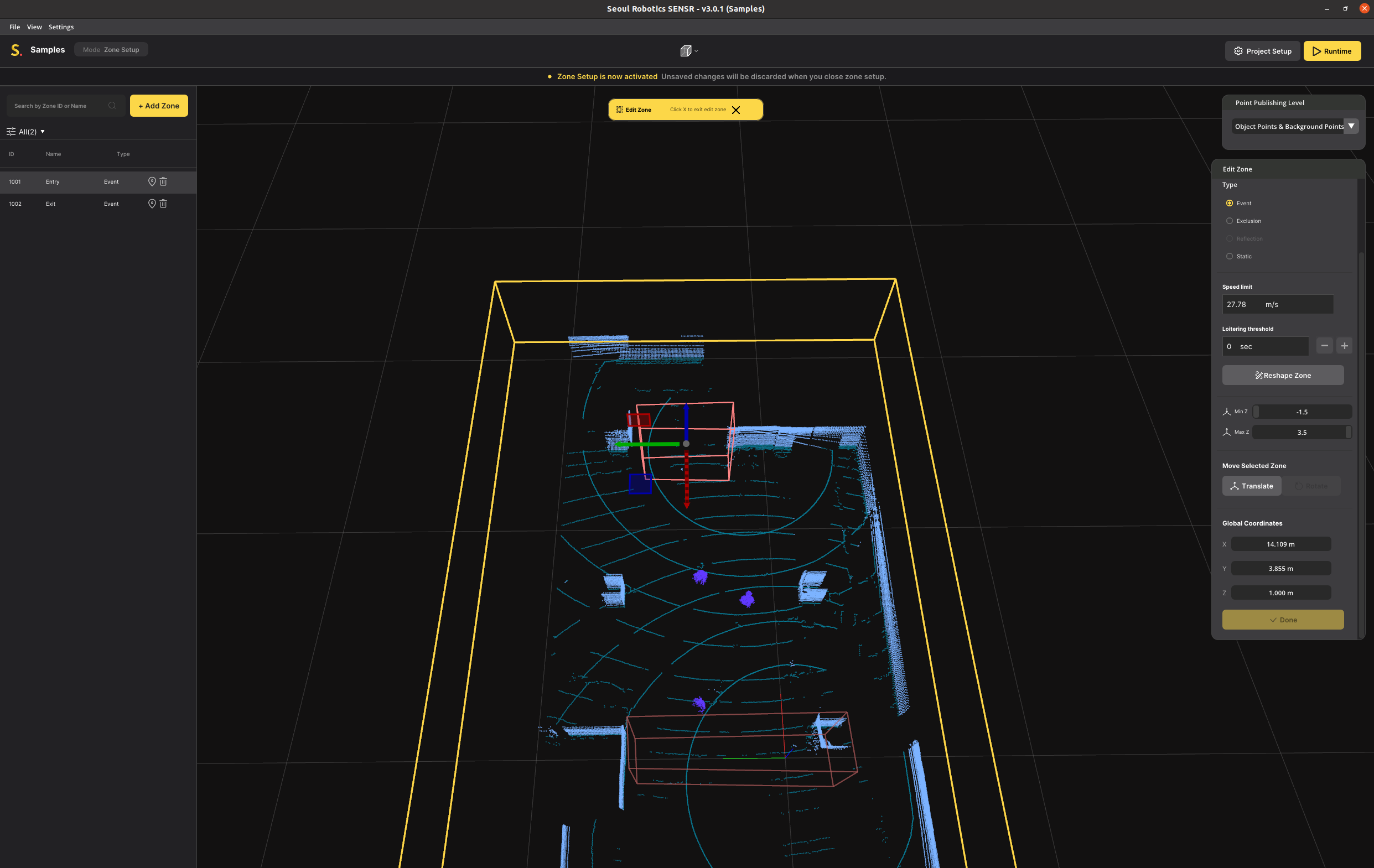The width and height of the screenshot is (1374, 868).
Task: Select Exclusion zone type
Action: pos(1230,221)
